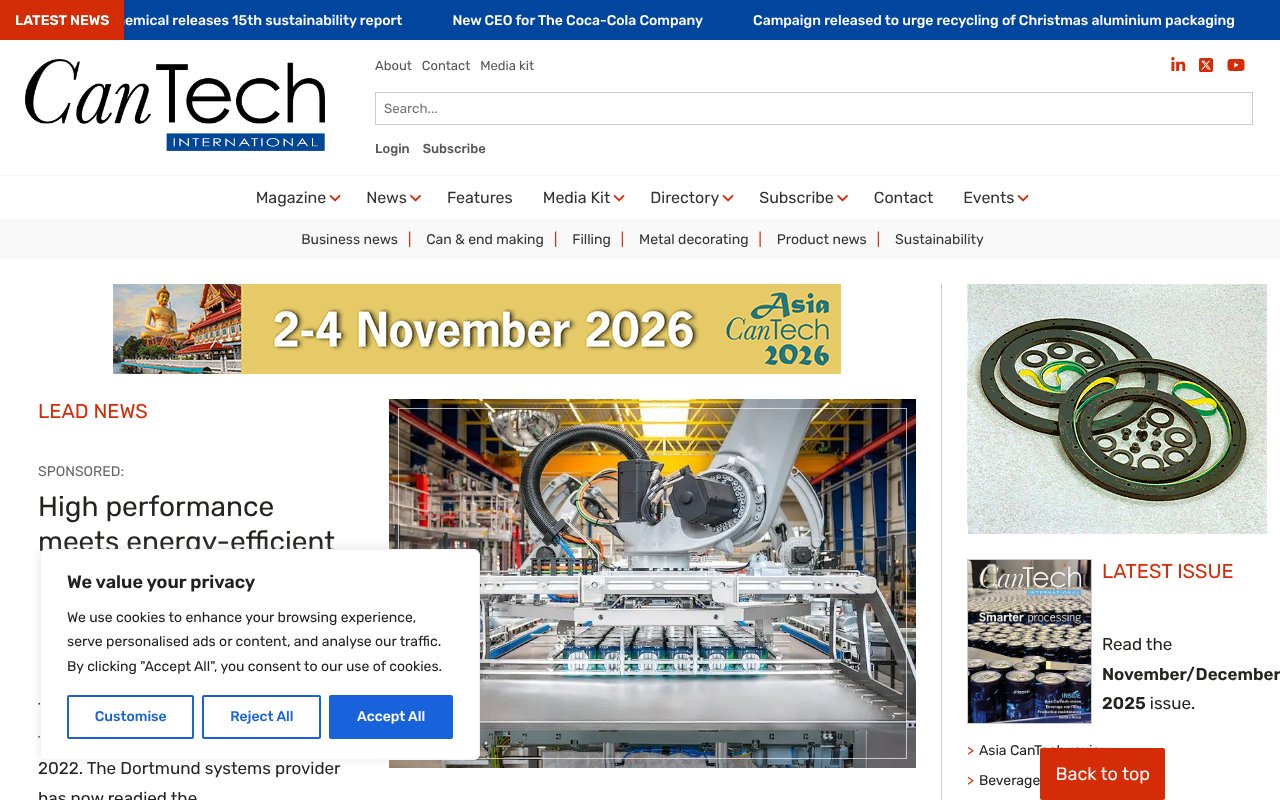Screen dimensions: 1280x800
Task: Switch to the Features section
Action: tap(480, 197)
